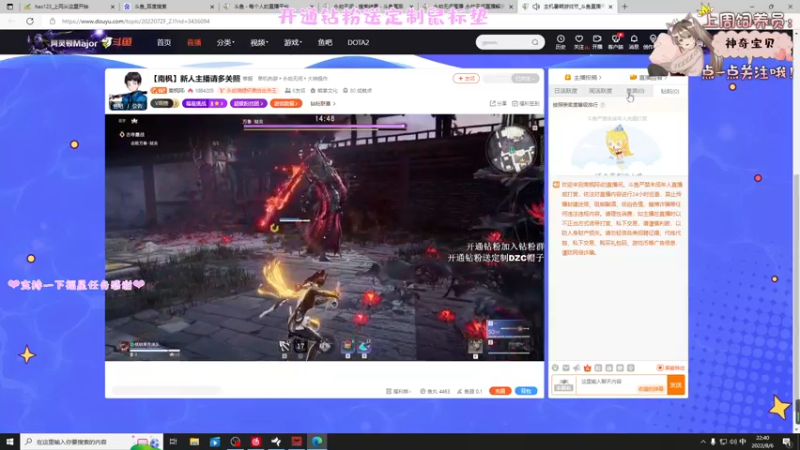Expand the 视频 video dropdown
The image size is (800, 450).
[259, 42]
